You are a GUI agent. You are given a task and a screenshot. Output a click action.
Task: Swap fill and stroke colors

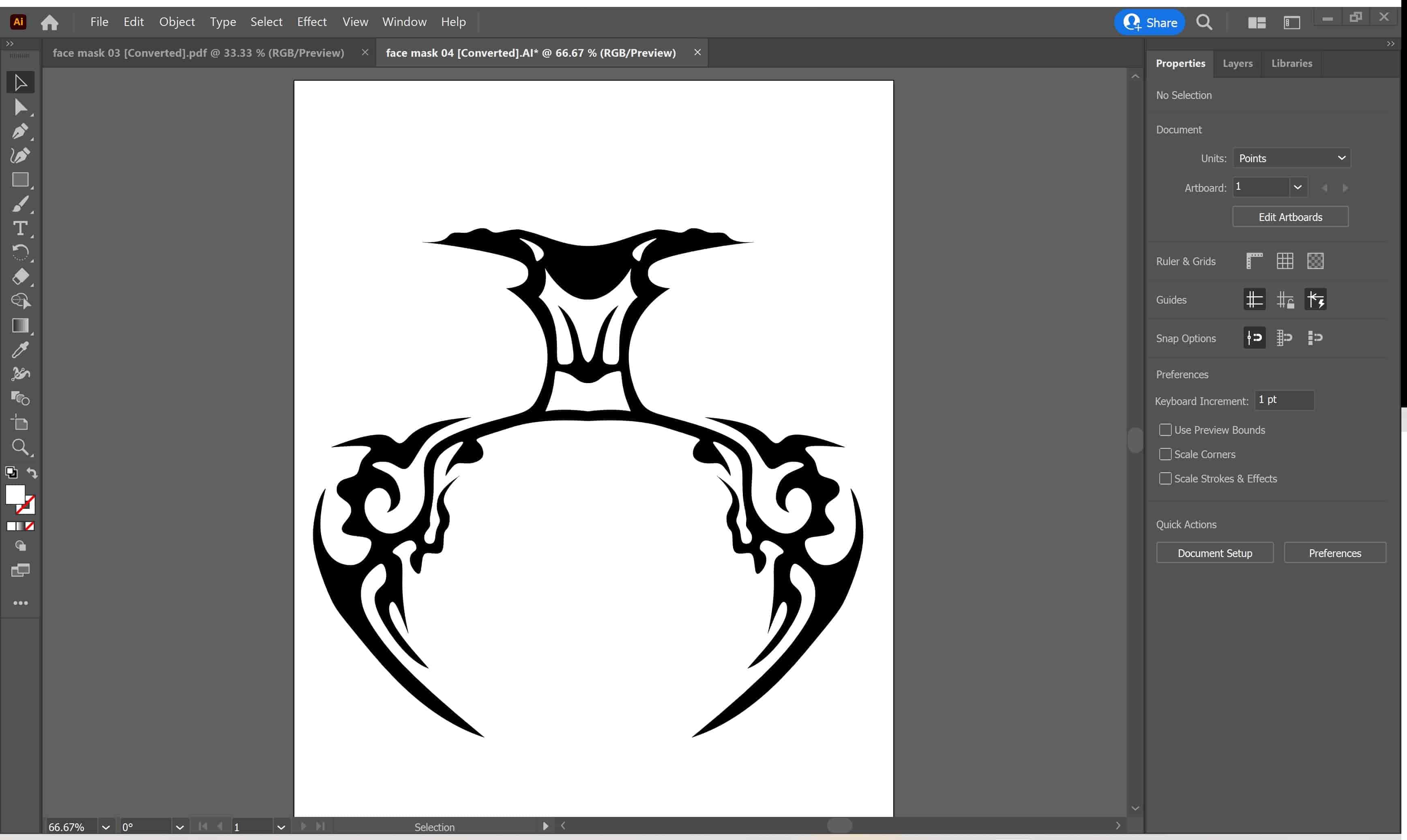[32, 473]
